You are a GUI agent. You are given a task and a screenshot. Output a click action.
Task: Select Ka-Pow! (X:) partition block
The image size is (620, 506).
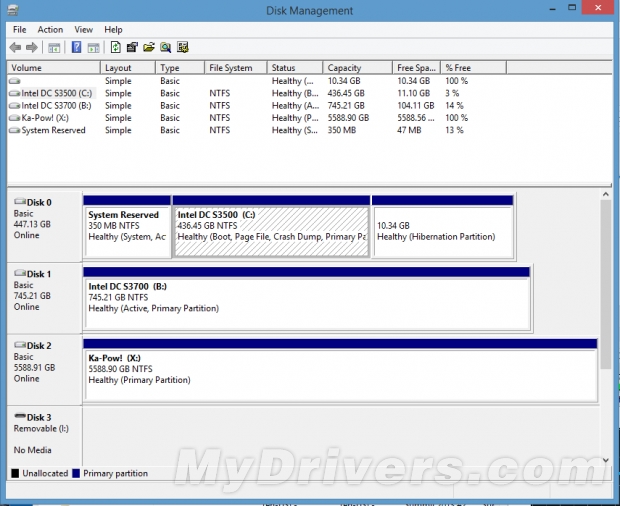pyautogui.click(x=340, y=370)
